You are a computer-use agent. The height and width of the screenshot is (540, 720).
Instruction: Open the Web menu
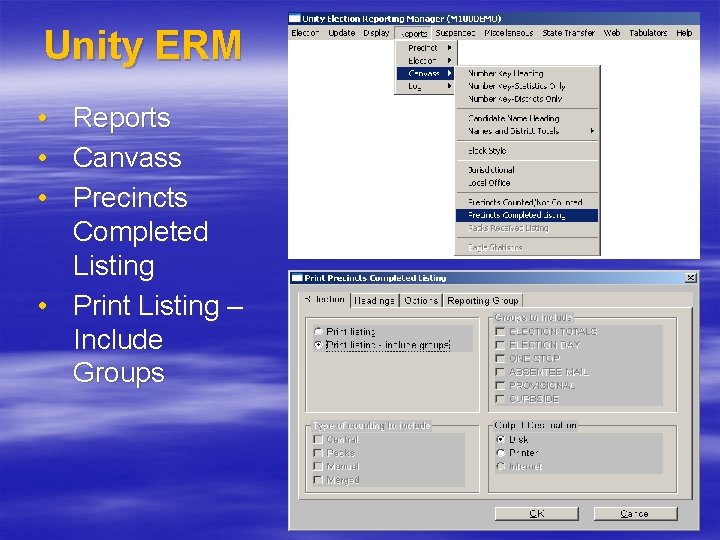coord(612,33)
